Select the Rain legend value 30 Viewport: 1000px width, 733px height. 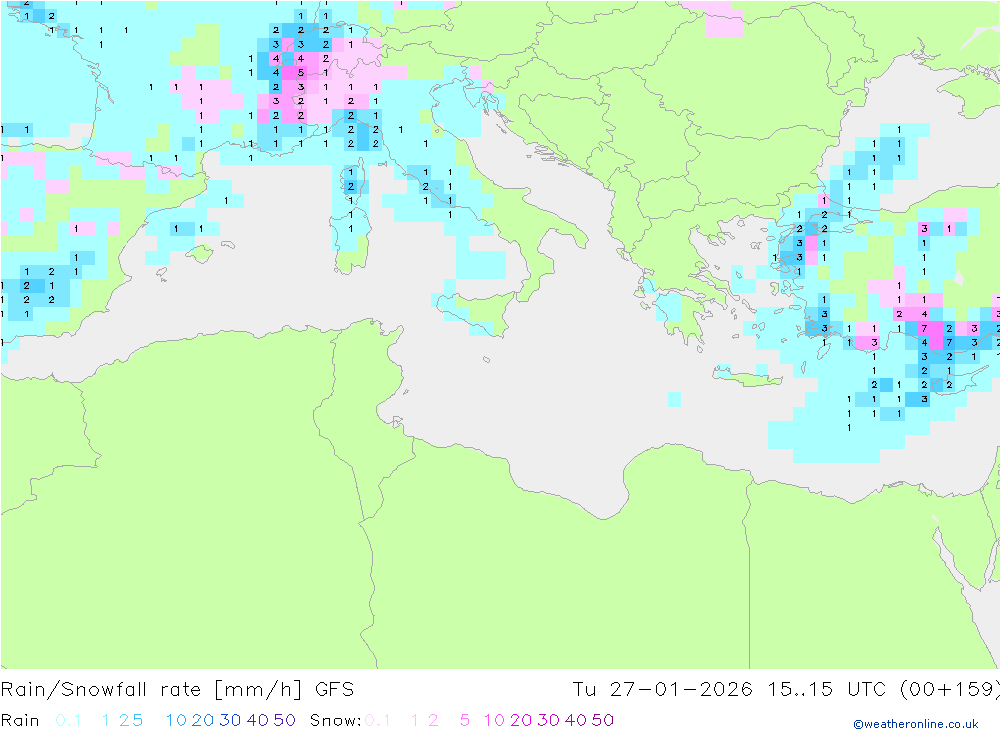tap(230, 720)
